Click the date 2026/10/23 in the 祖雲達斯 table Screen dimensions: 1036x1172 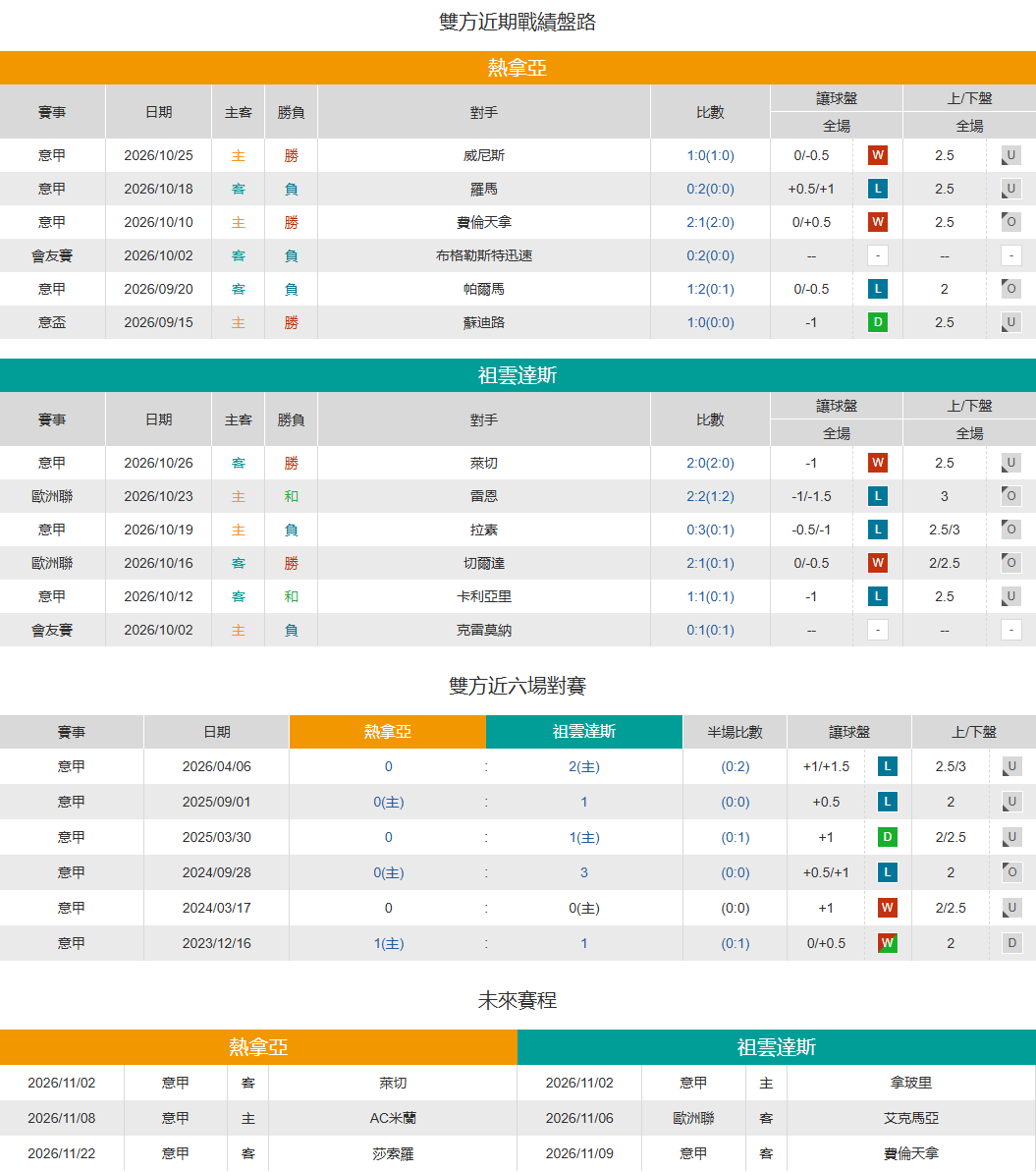[158, 496]
